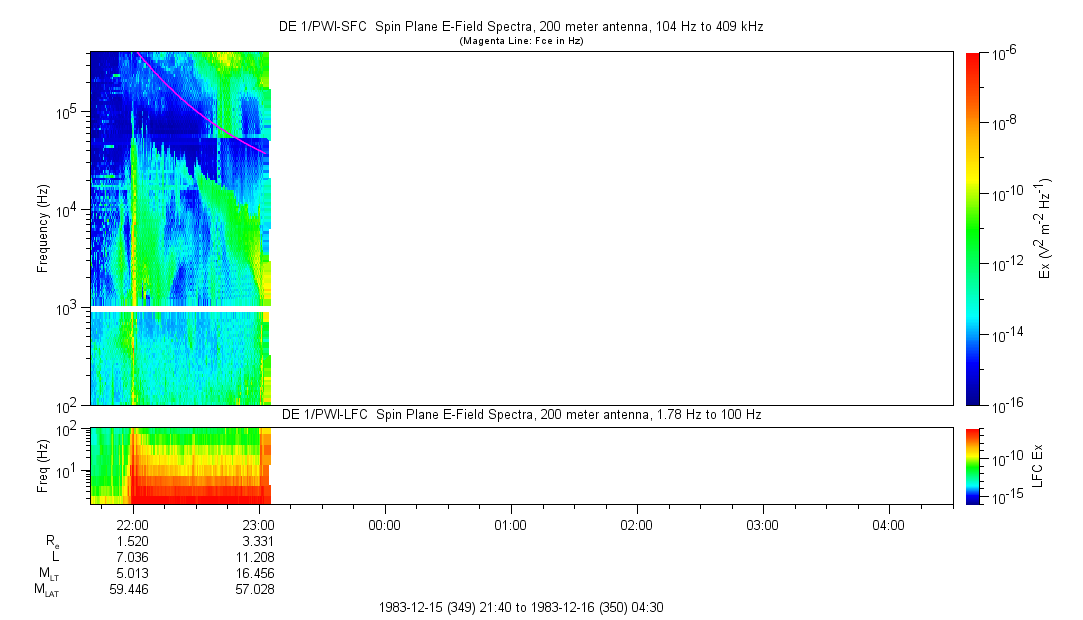Select the 22:00 time axis tick label

click(x=133, y=525)
